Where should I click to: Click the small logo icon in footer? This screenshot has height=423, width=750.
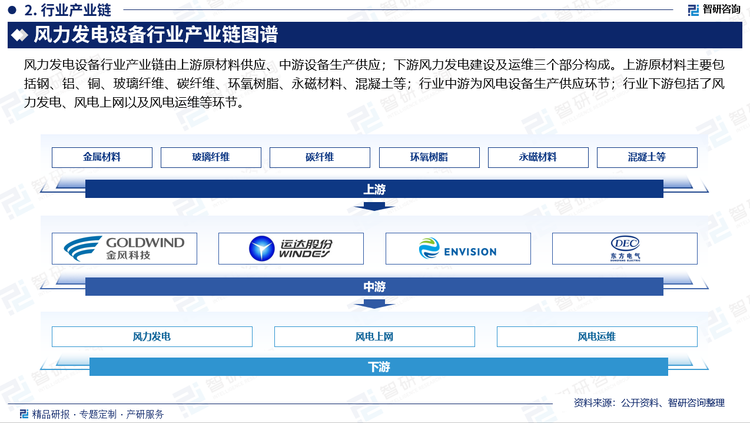[24, 414]
